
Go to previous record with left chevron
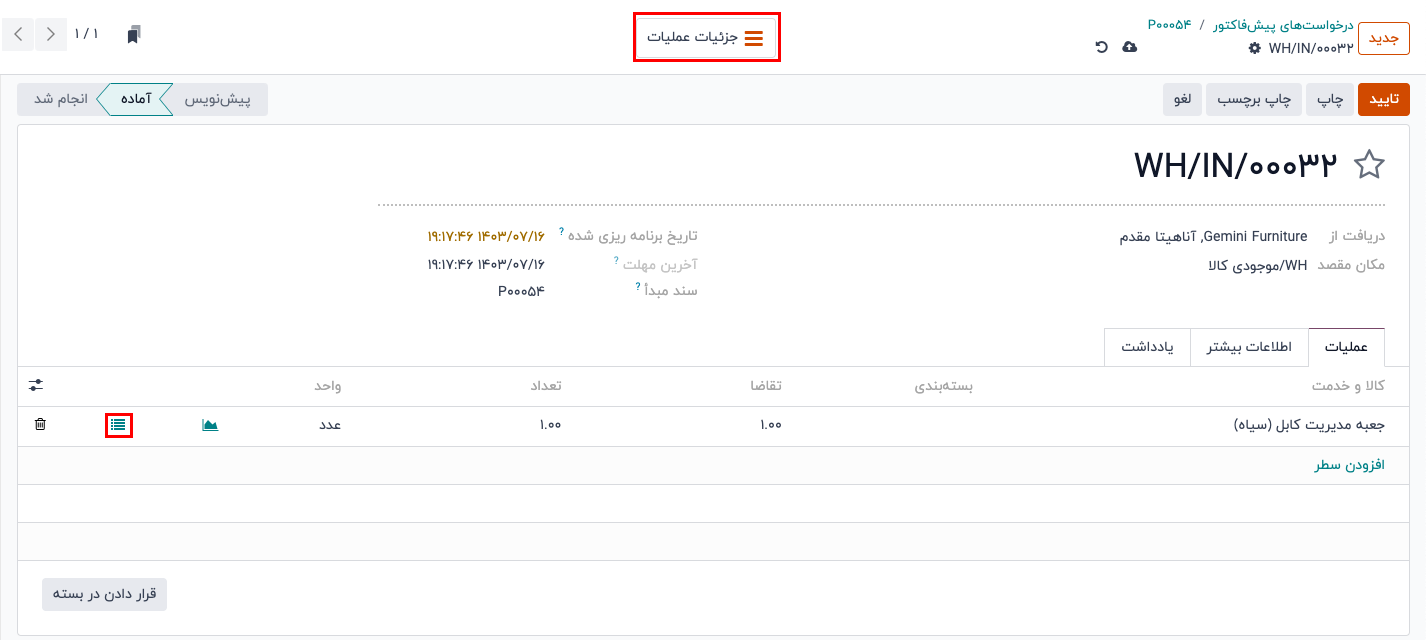click(x=19, y=35)
